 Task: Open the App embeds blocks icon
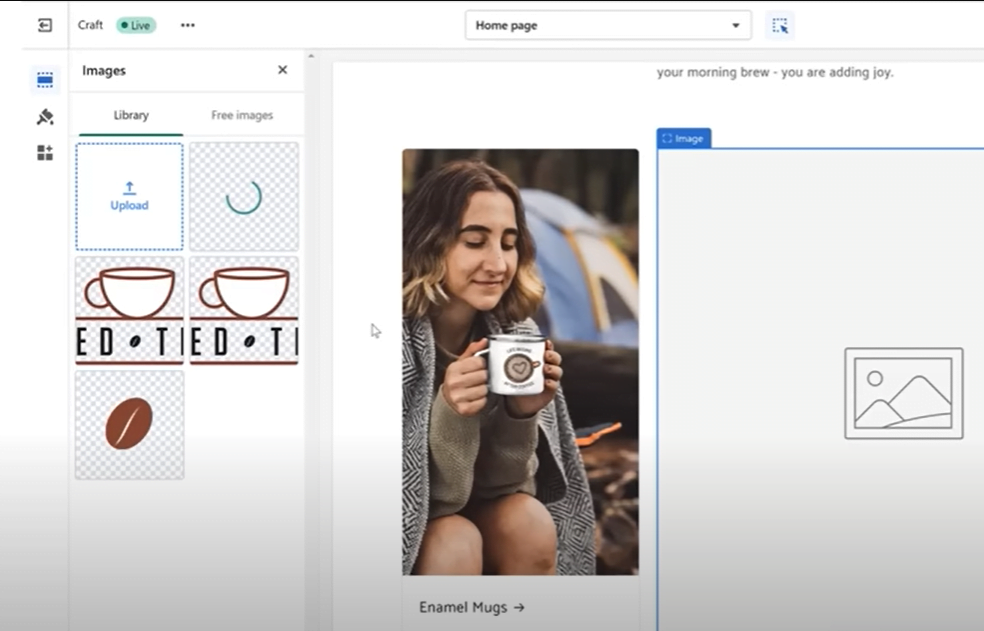[x=45, y=153]
